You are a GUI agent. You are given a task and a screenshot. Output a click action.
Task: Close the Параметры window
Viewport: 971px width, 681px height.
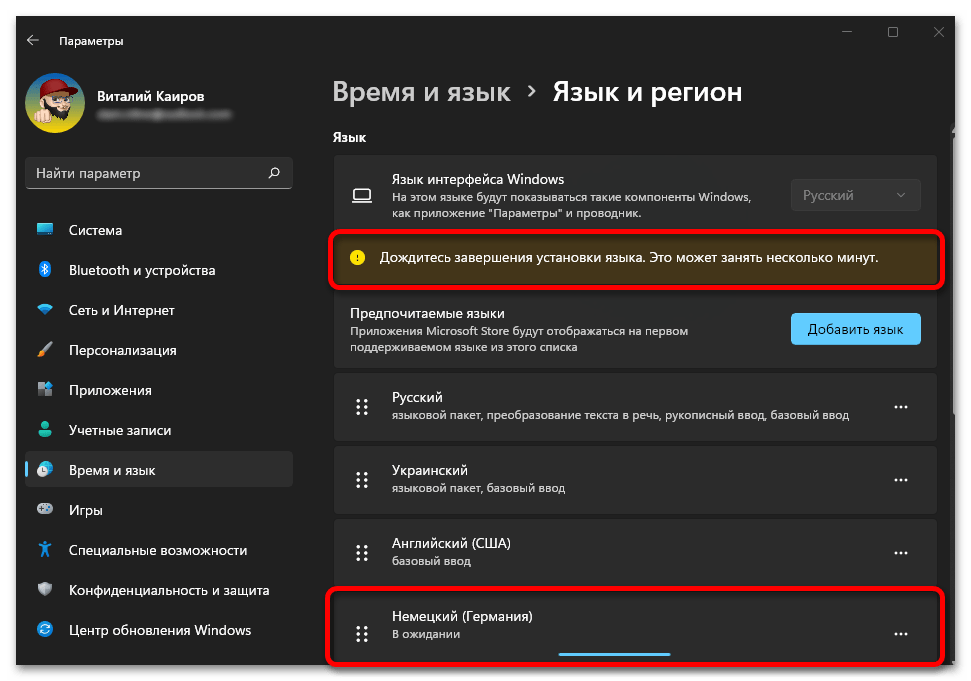tap(939, 32)
